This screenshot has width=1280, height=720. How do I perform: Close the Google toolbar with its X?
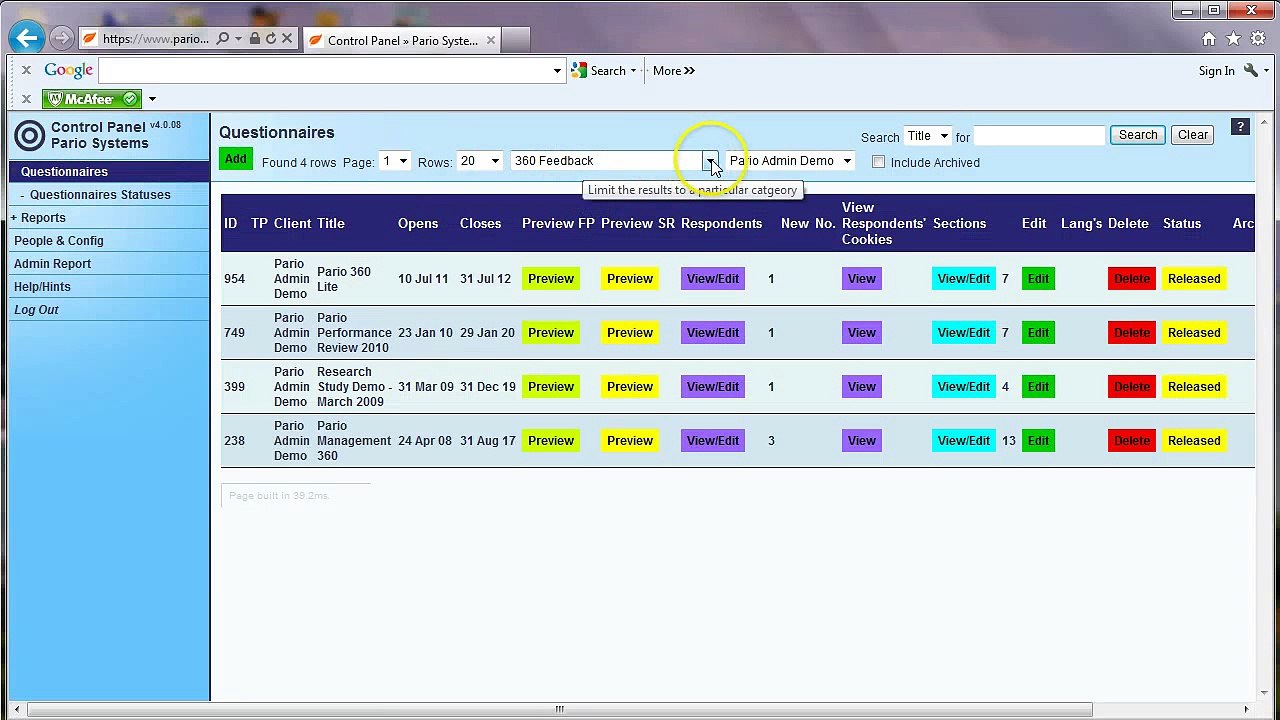tap(26, 70)
